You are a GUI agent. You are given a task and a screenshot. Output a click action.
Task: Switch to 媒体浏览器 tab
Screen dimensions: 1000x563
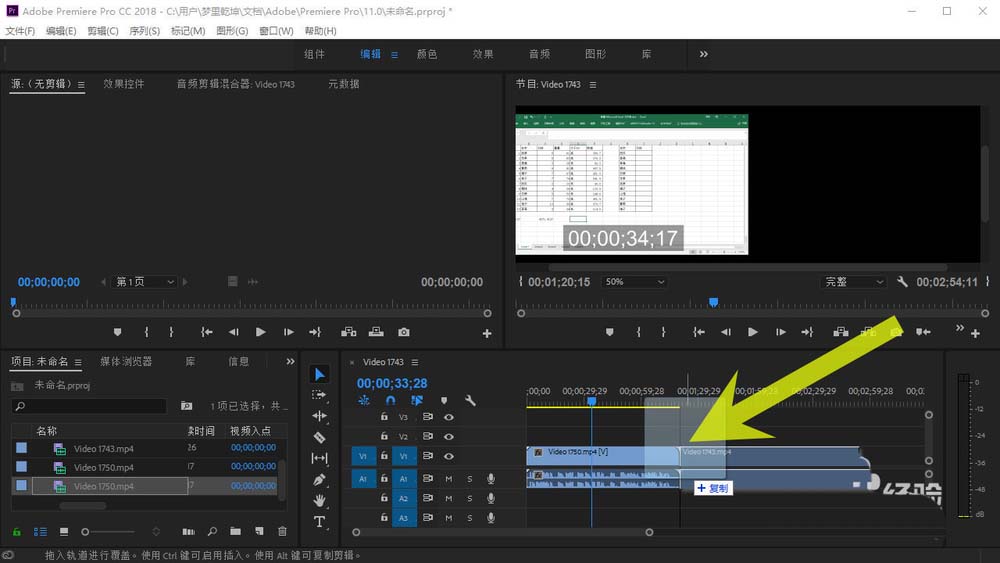[126, 362]
